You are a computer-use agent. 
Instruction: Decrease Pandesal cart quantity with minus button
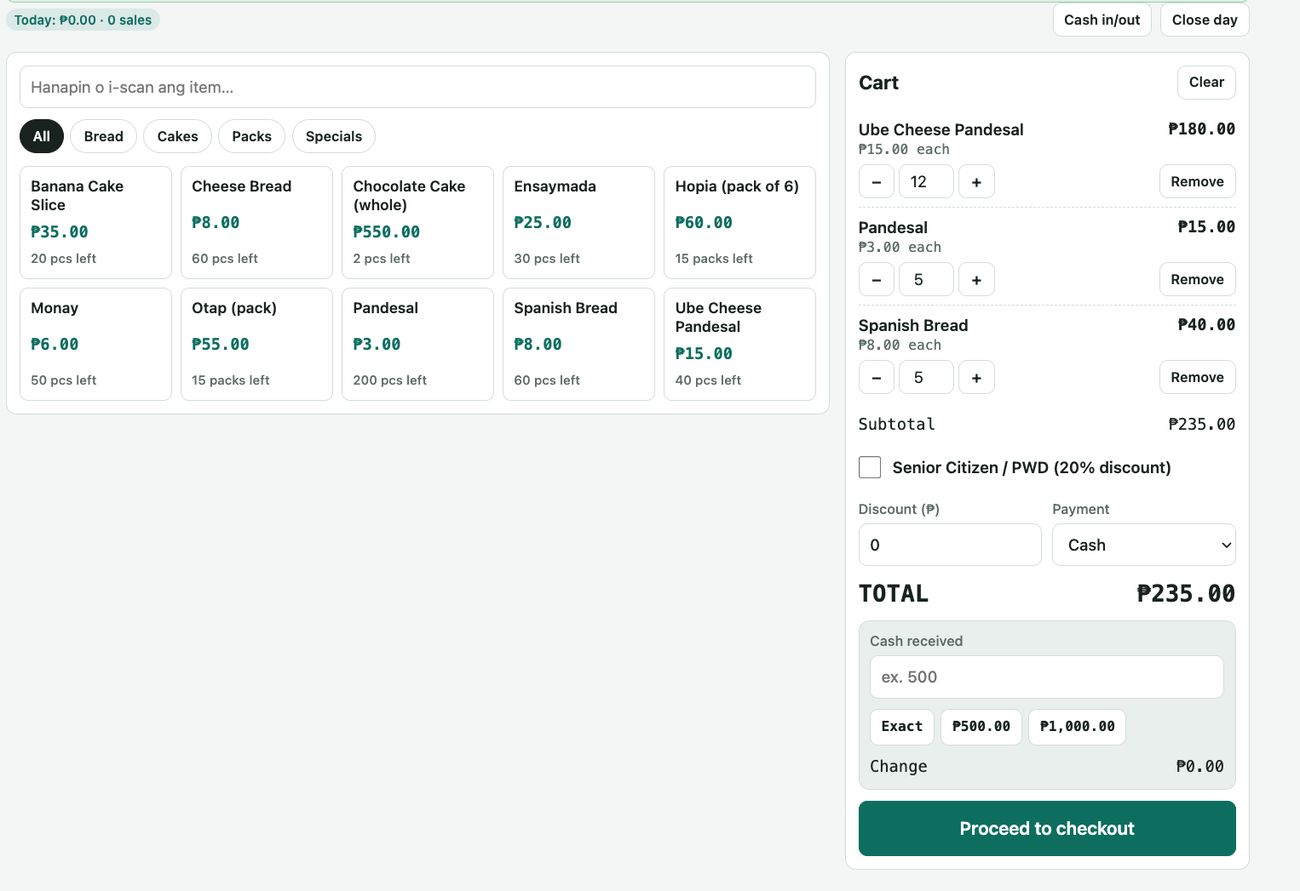pyautogui.click(x=876, y=279)
